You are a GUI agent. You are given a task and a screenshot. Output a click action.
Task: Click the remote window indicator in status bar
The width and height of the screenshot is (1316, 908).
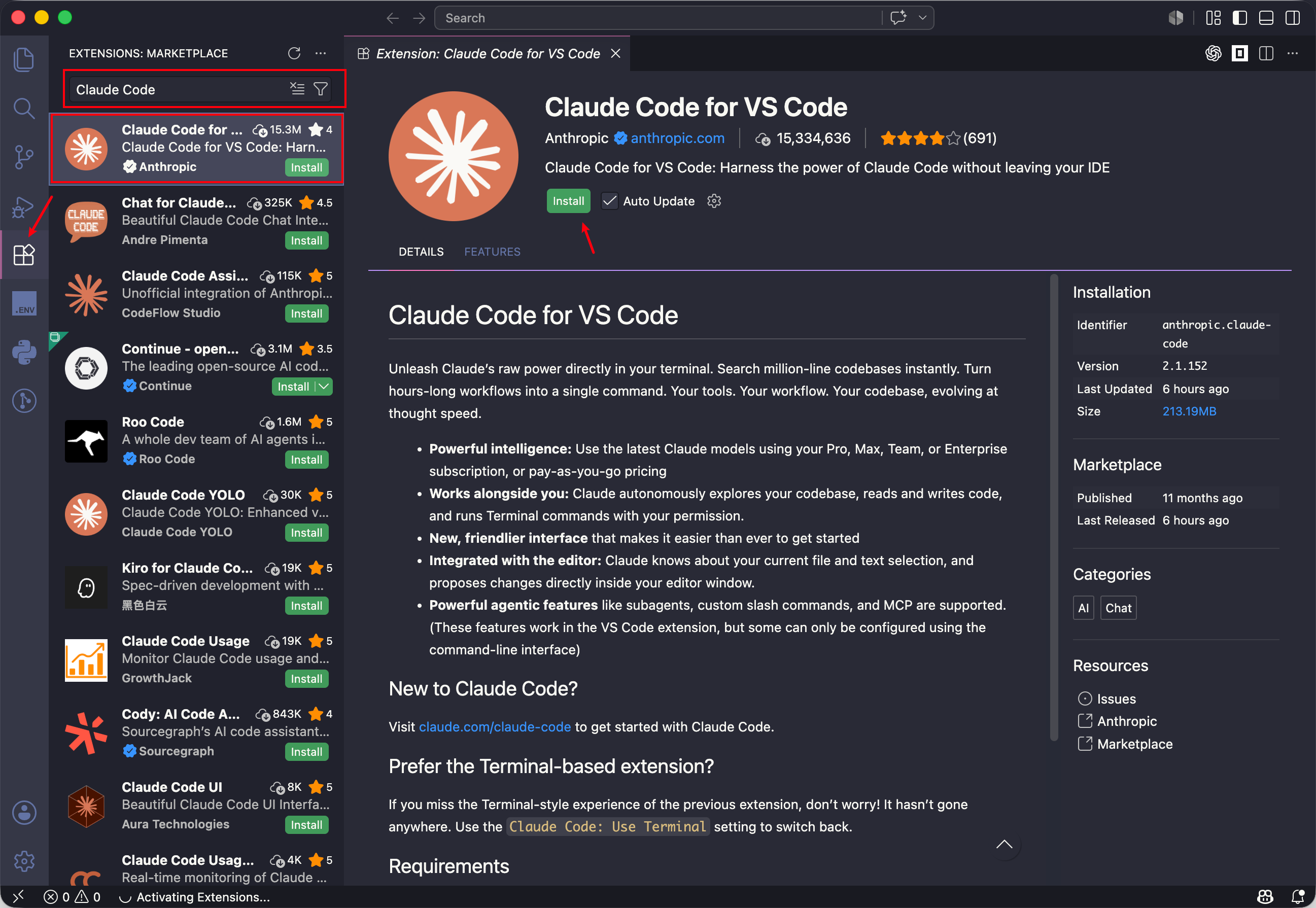[18, 897]
